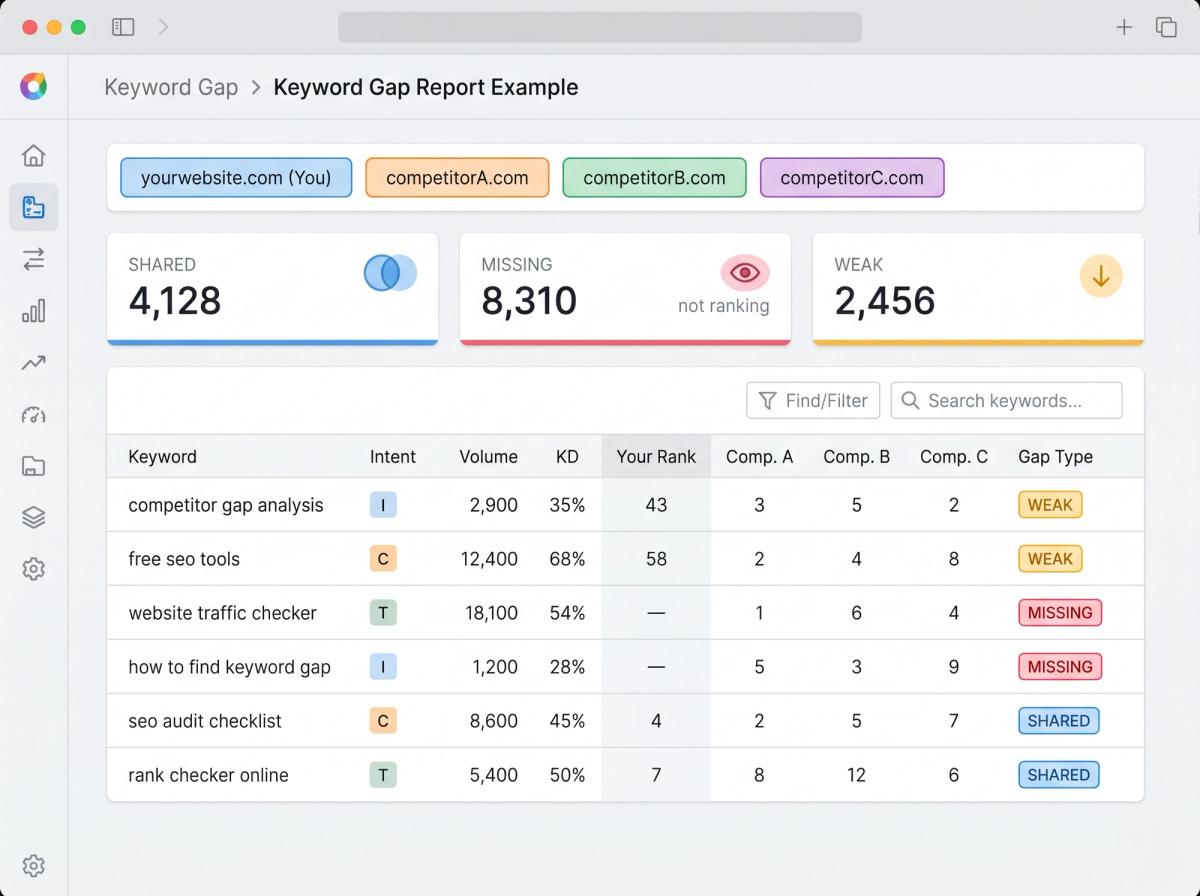Sort by the Intent column header
1200x896 pixels.
[x=393, y=457]
